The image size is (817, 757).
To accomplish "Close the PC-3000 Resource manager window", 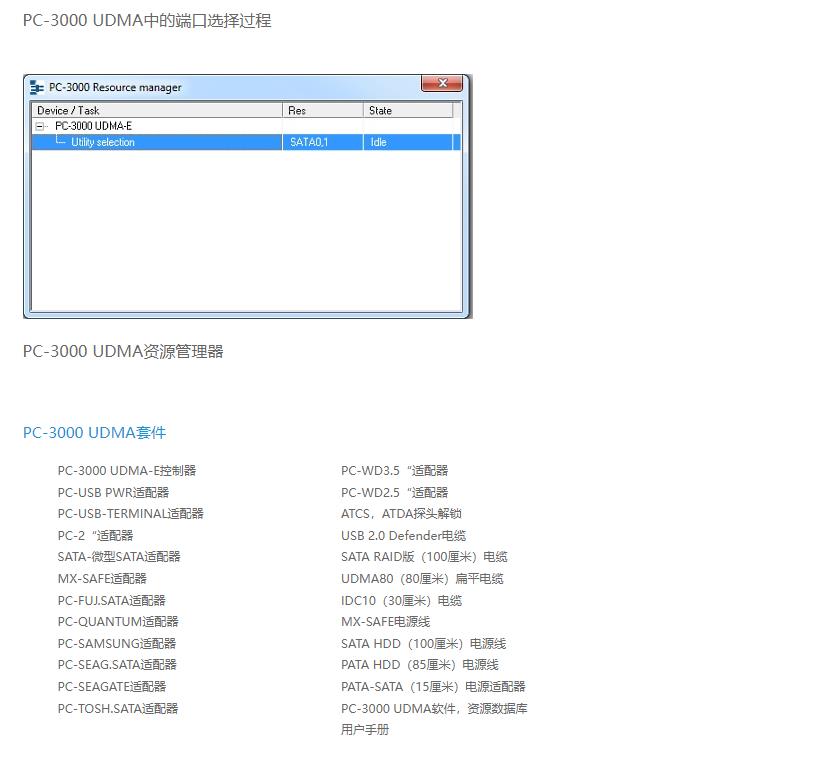I will coord(442,83).
